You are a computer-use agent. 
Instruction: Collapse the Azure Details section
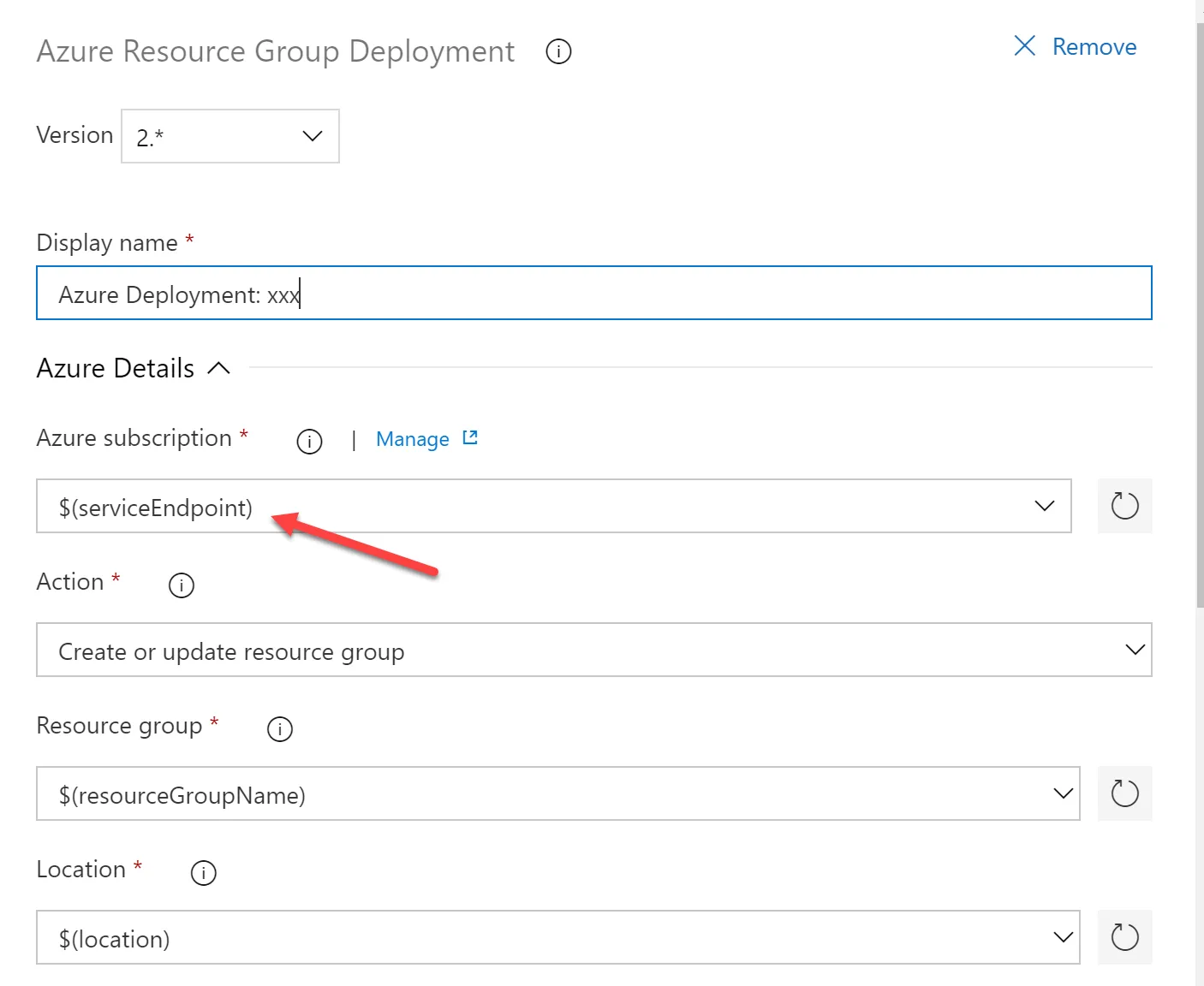tap(219, 368)
